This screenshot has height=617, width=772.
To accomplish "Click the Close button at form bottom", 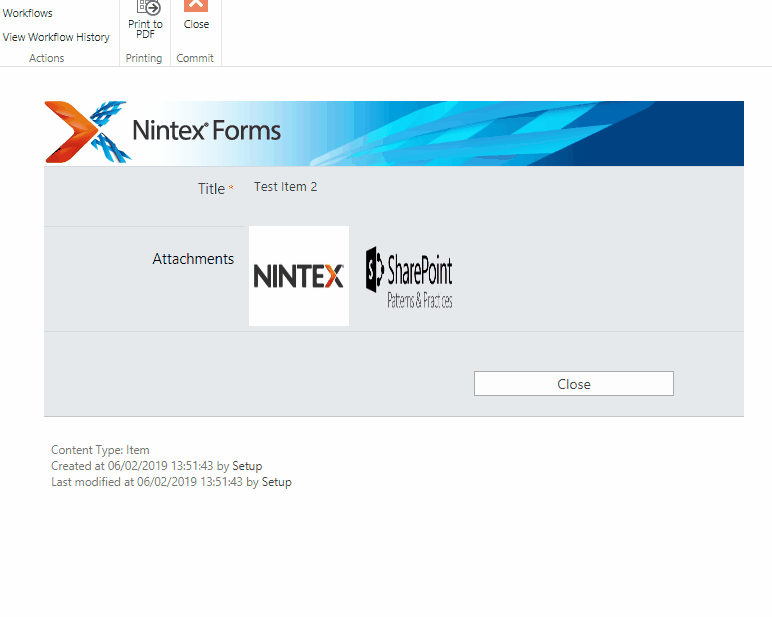I will point(574,384).
